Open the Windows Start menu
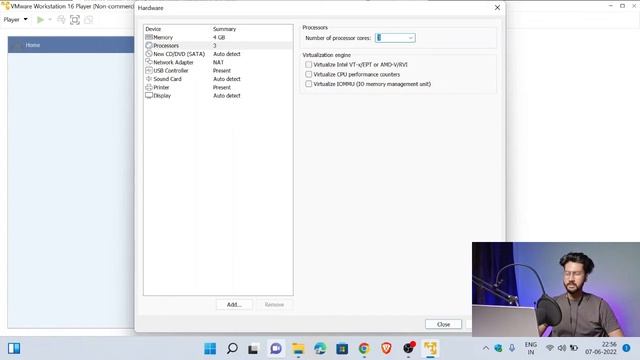640x360 pixels. click(x=210, y=349)
